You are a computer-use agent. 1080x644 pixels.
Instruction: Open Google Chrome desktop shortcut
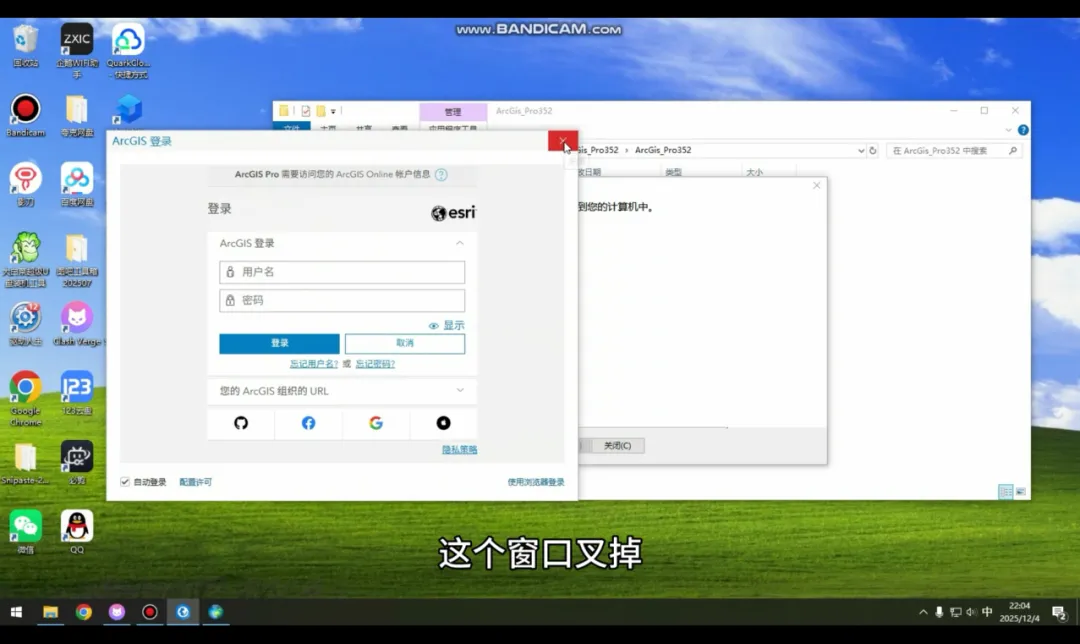click(x=25, y=399)
